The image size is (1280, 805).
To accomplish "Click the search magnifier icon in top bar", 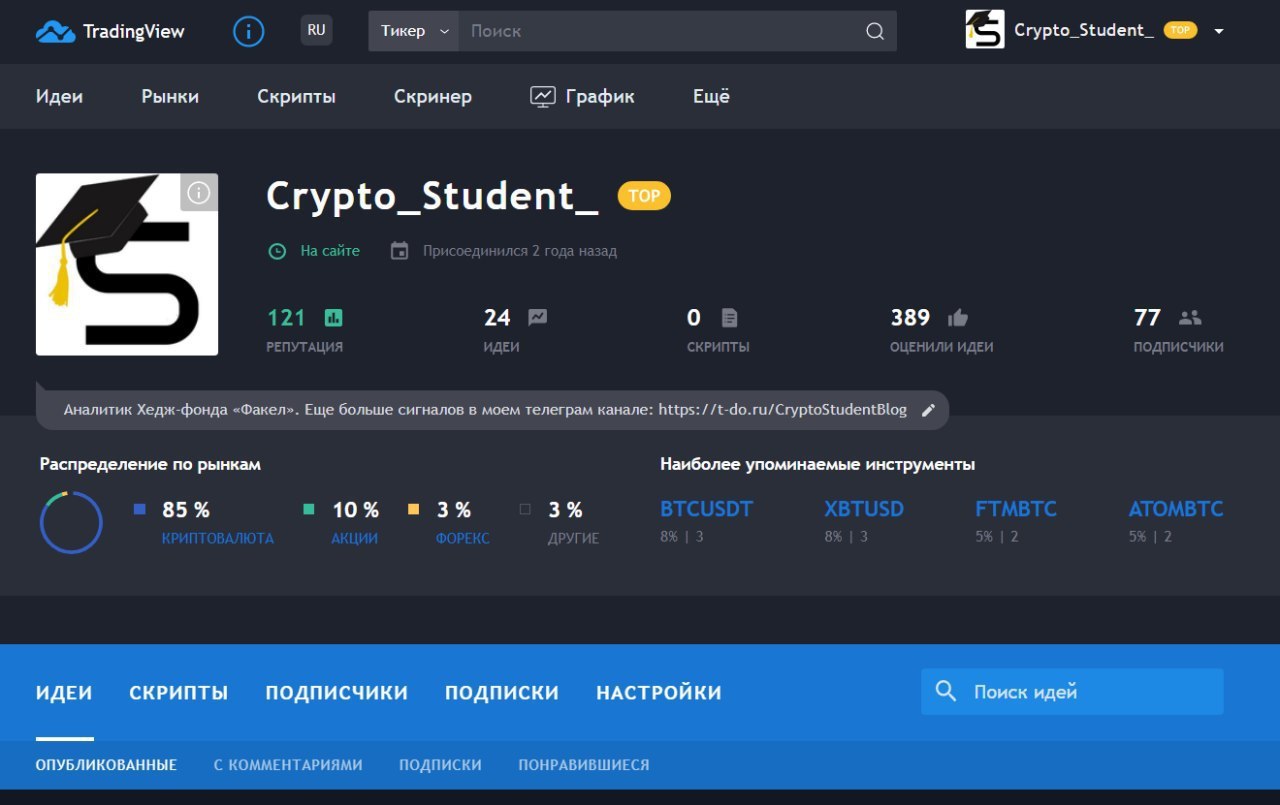I will (875, 31).
